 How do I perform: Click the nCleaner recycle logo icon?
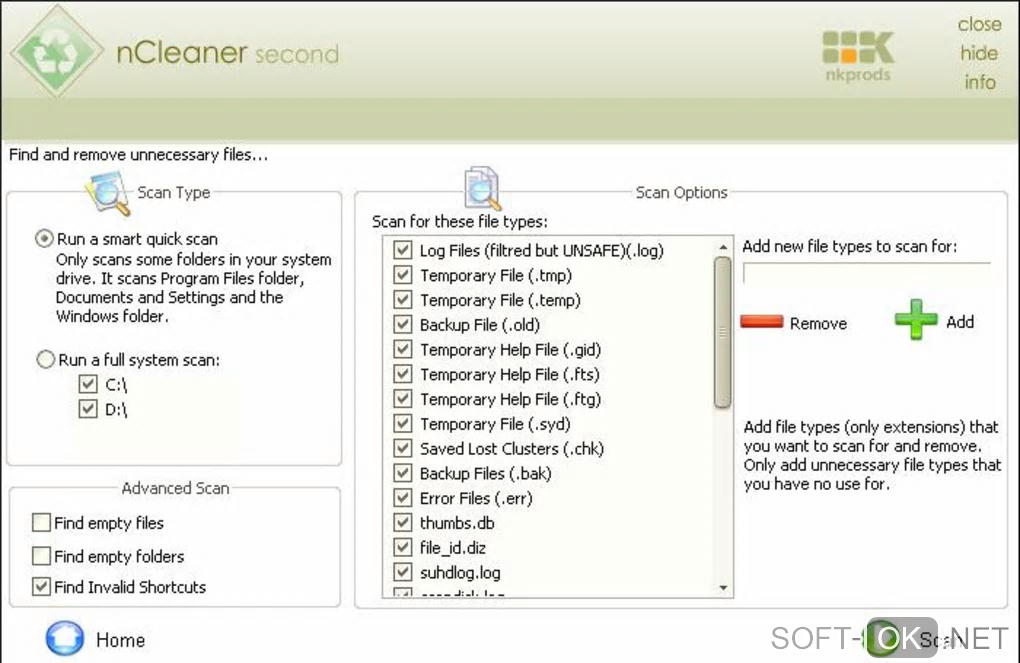(57, 51)
